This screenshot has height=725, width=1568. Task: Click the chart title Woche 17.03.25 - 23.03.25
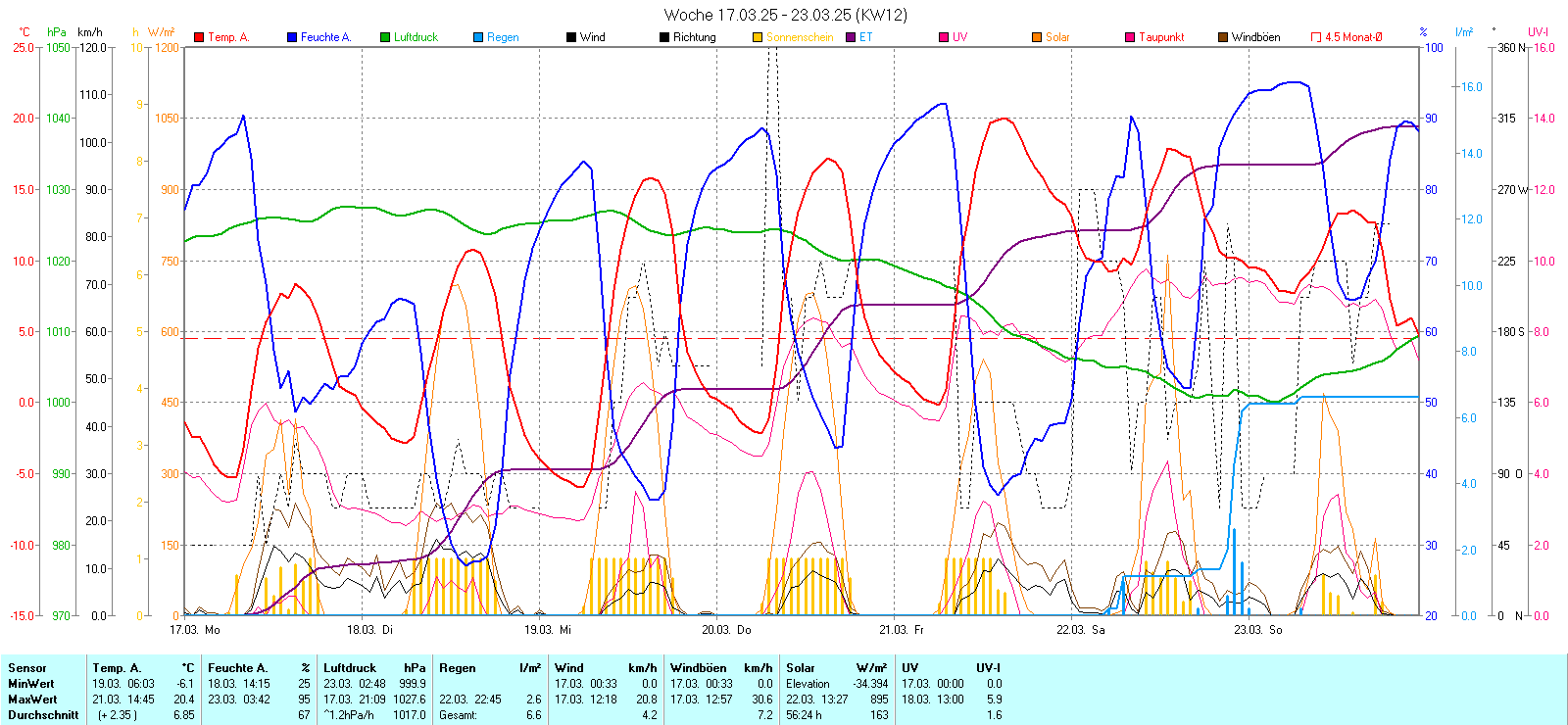785,15
